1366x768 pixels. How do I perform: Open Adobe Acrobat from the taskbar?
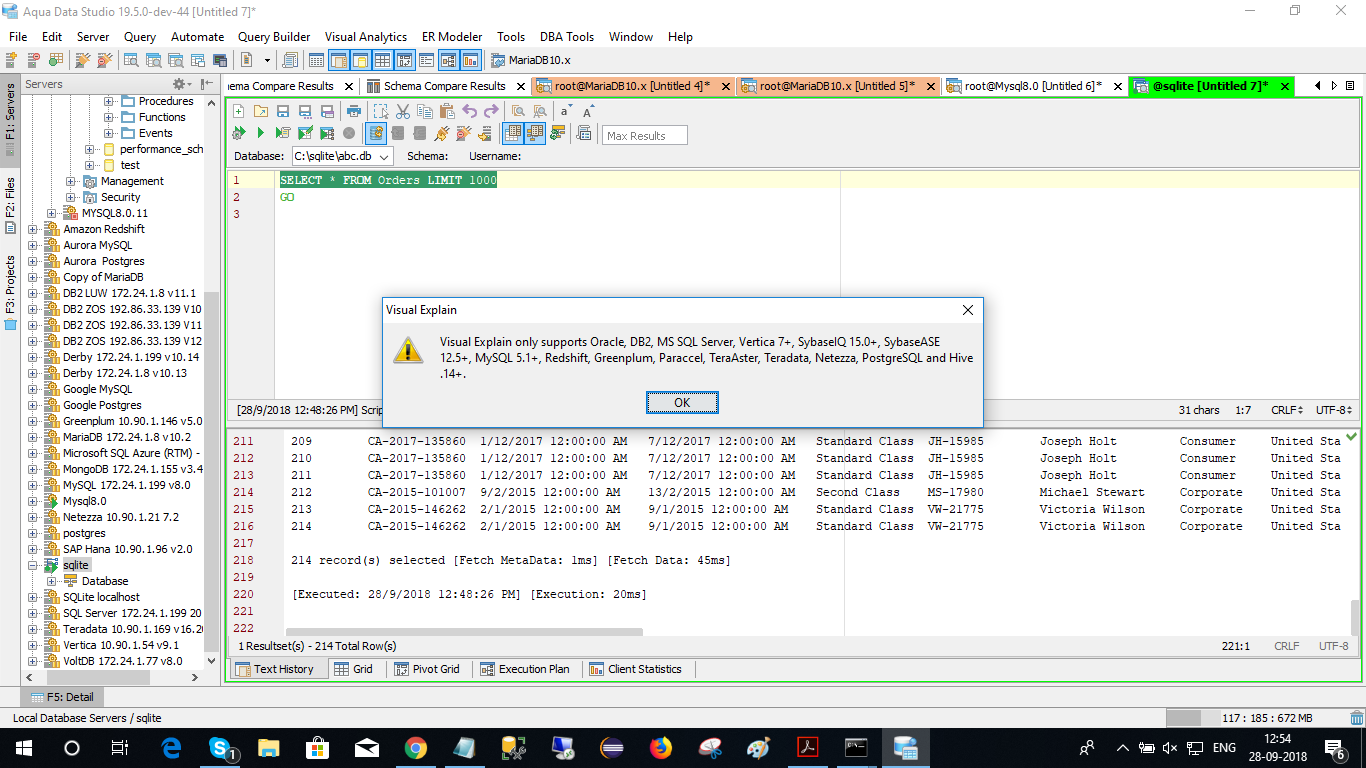click(x=808, y=748)
